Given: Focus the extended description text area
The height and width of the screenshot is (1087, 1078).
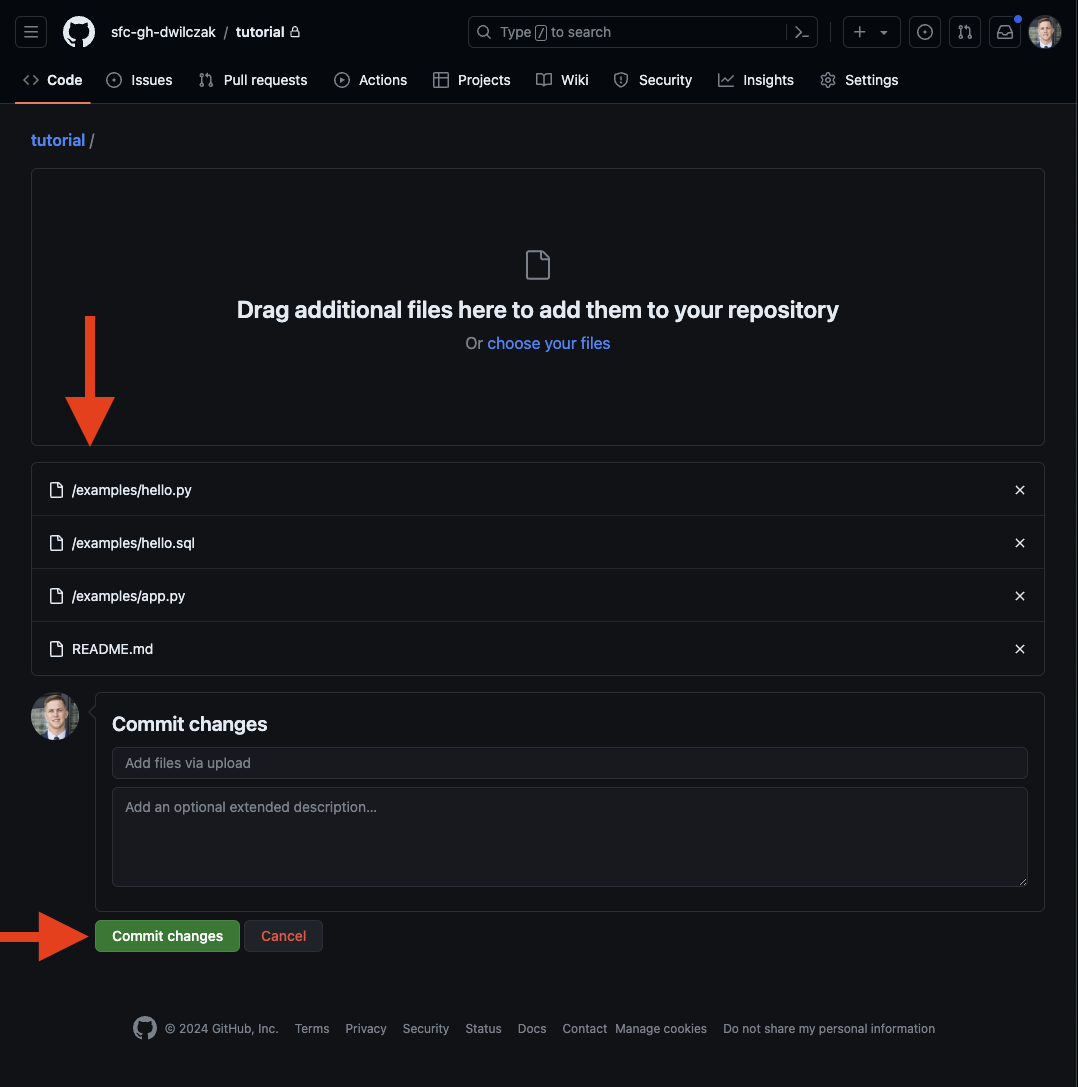Looking at the screenshot, I should 570,837.
